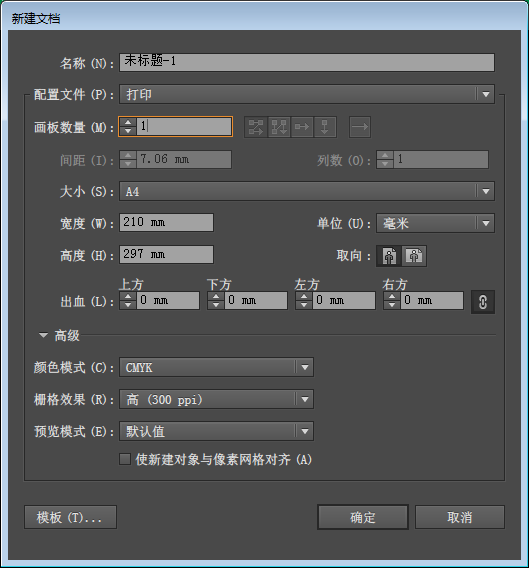Open the 预览模式 dropdown showing 默认值
The image size is (529, 568).
216,431
